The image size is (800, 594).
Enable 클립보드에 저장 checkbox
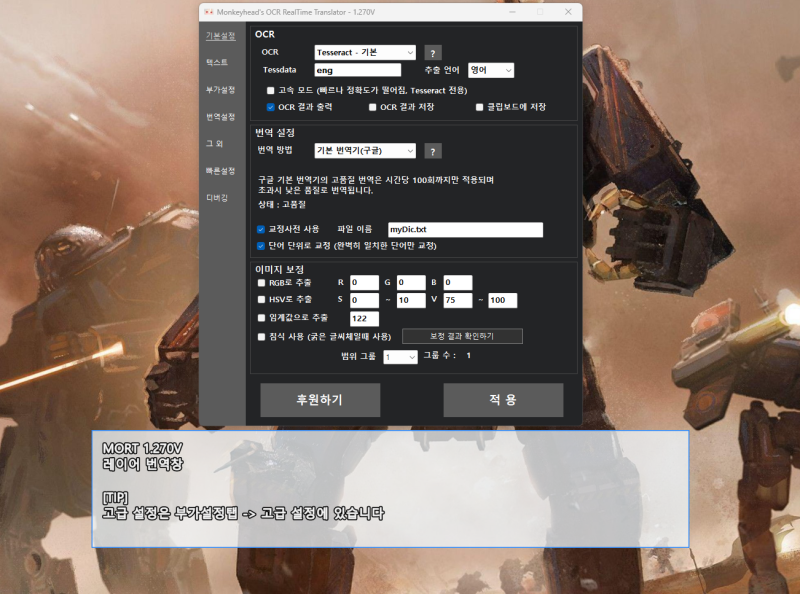pos(480,108)
